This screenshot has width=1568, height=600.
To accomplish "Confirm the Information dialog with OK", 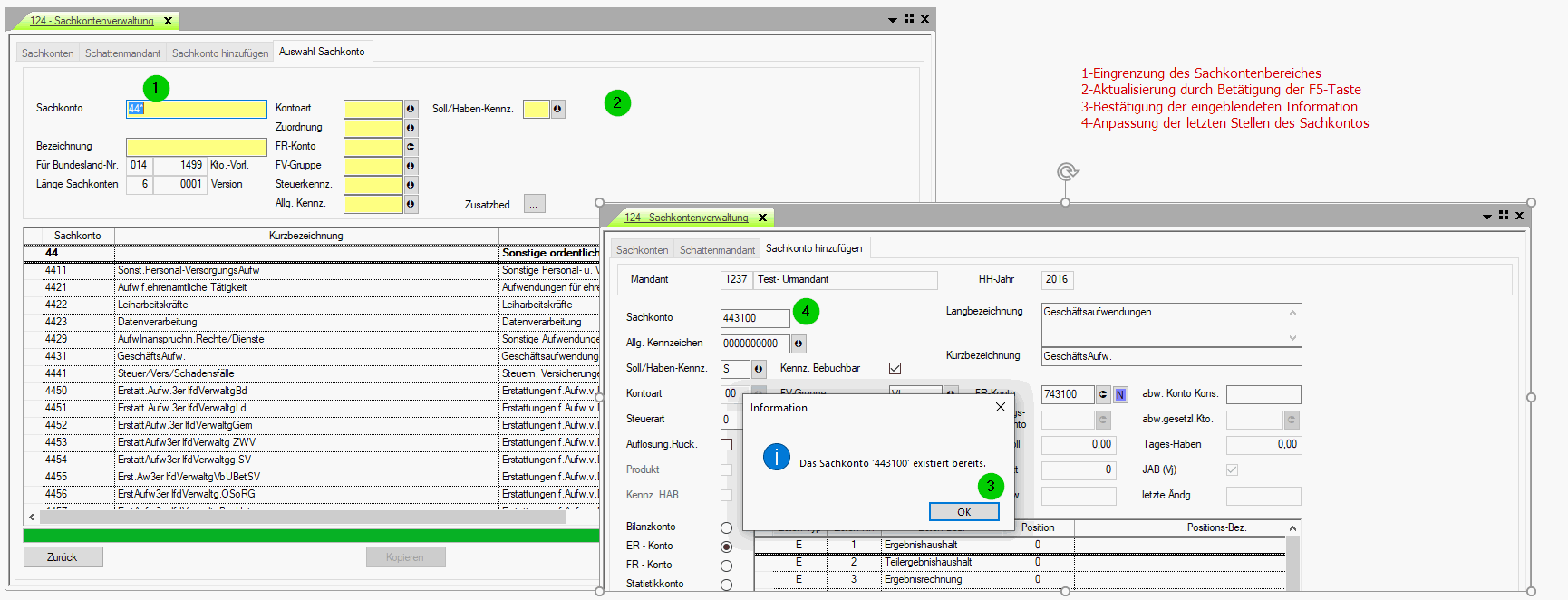I will tap(963, 512).
